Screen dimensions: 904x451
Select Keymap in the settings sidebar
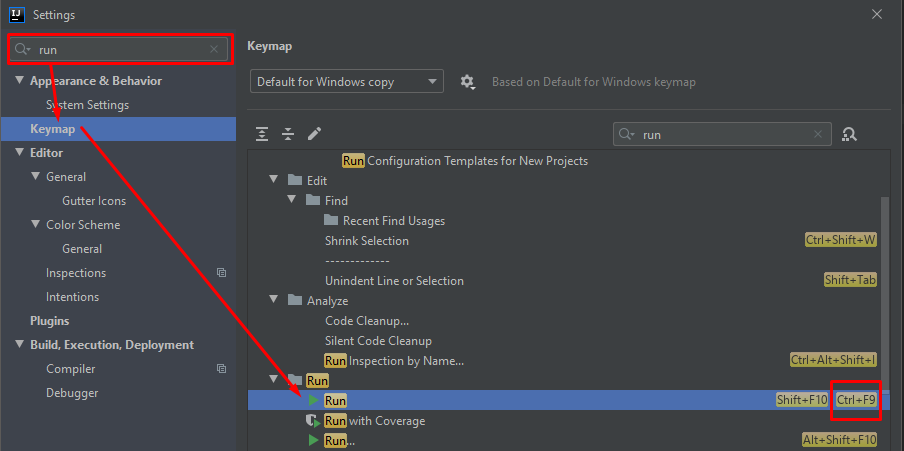click(x=52, y=129)
